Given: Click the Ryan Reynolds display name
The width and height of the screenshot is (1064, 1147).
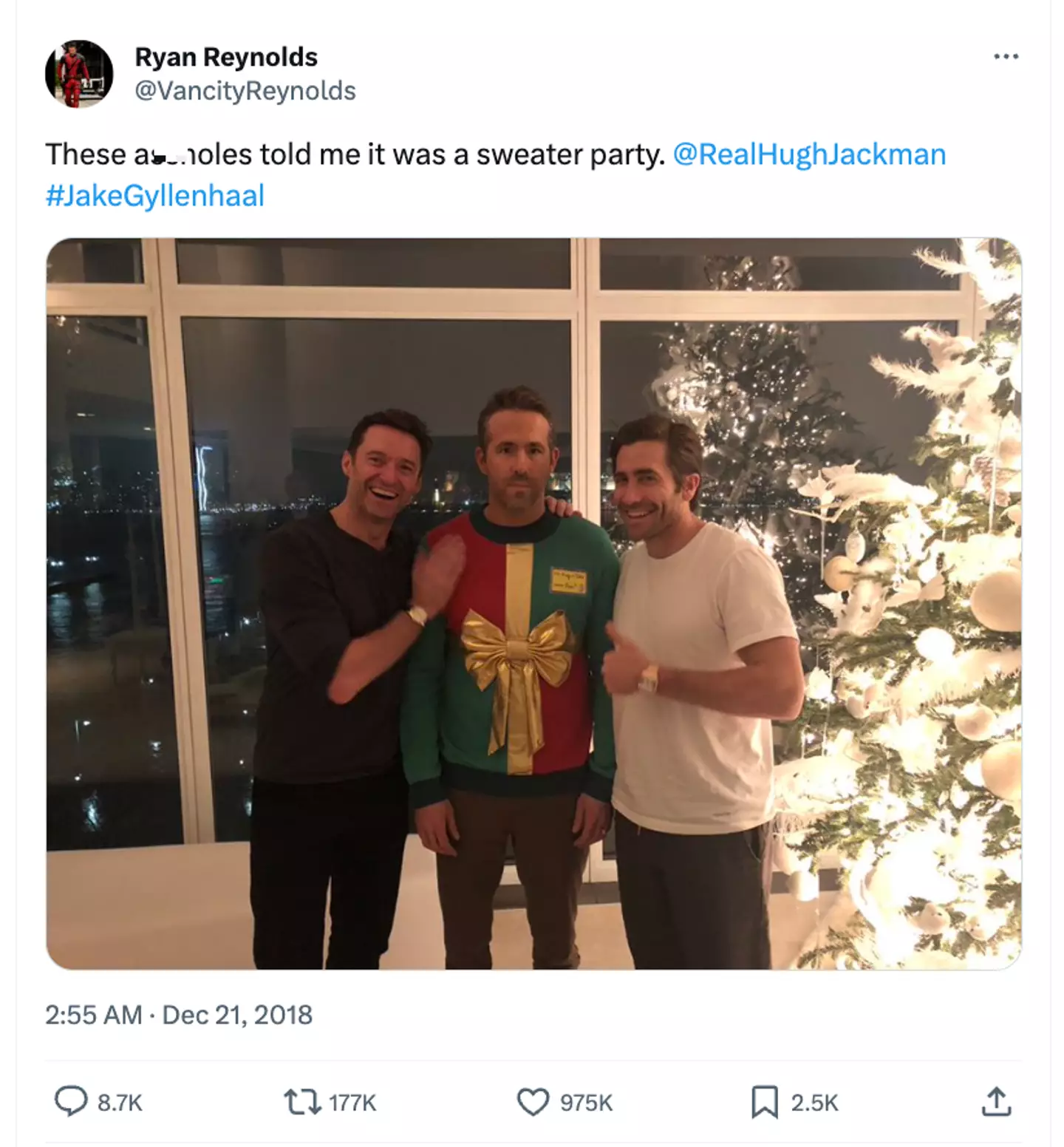Looking at the screenshot, I should tap(226, 57).
